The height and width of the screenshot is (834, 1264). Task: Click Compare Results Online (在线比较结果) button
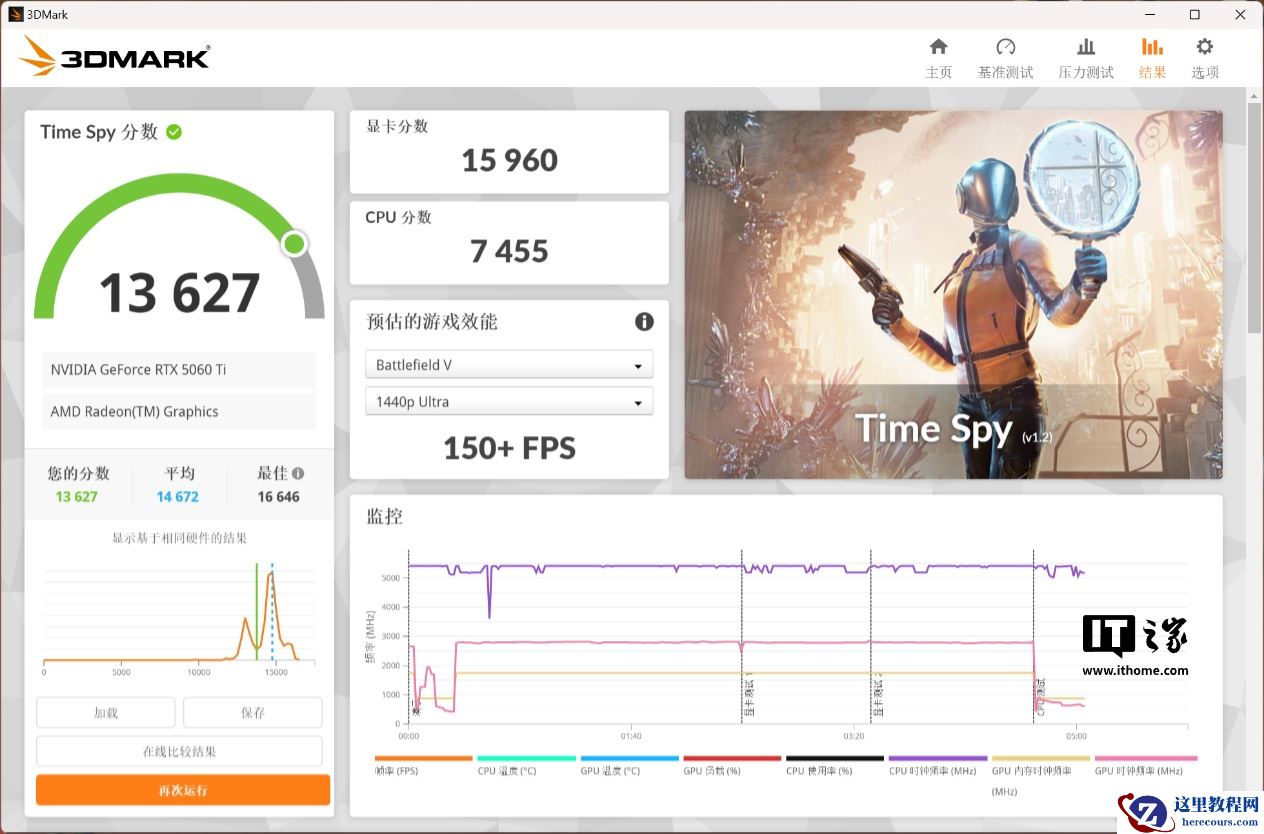[179, 751]
